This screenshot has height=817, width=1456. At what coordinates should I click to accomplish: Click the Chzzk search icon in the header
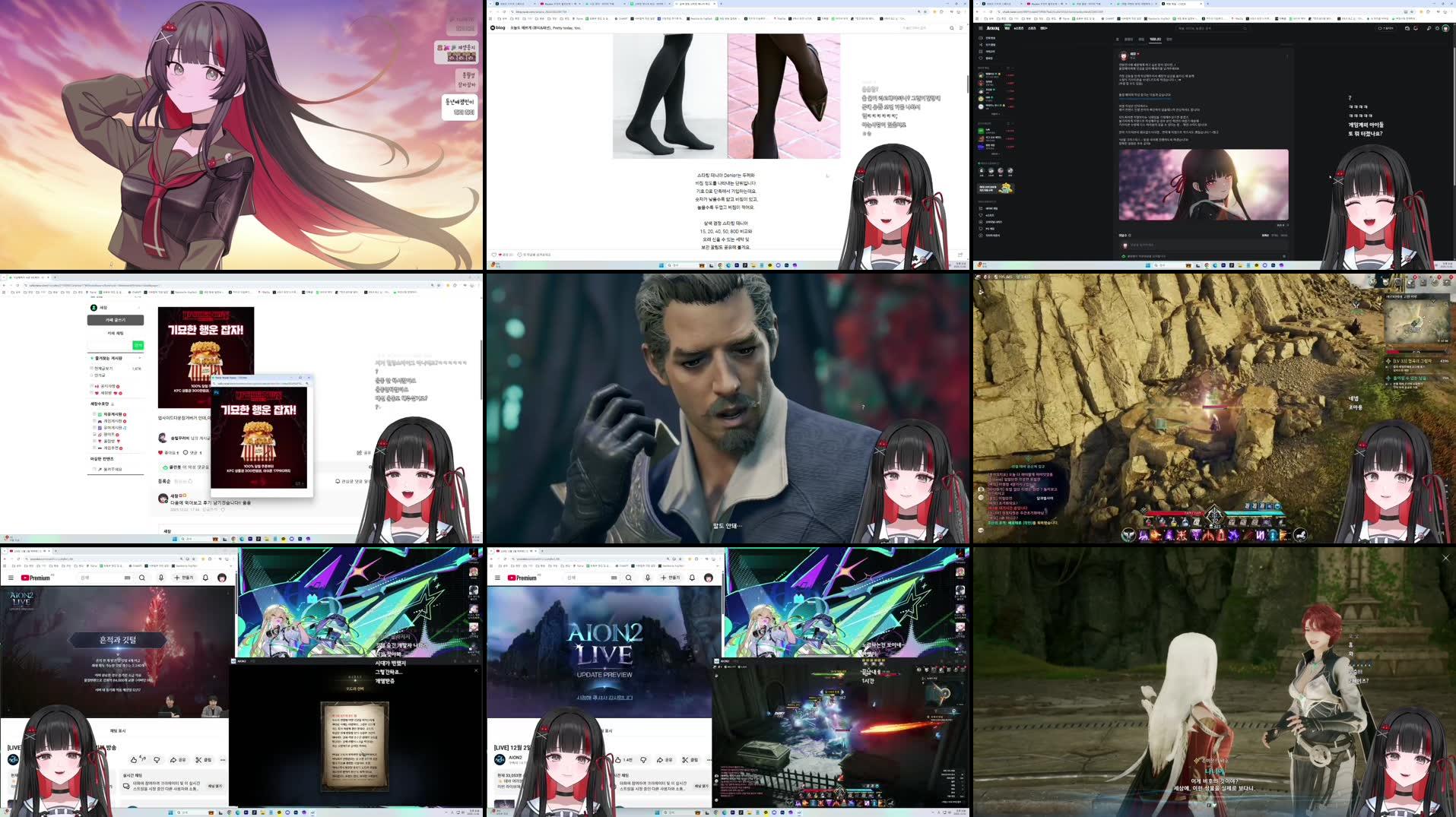pos(1429,29)
